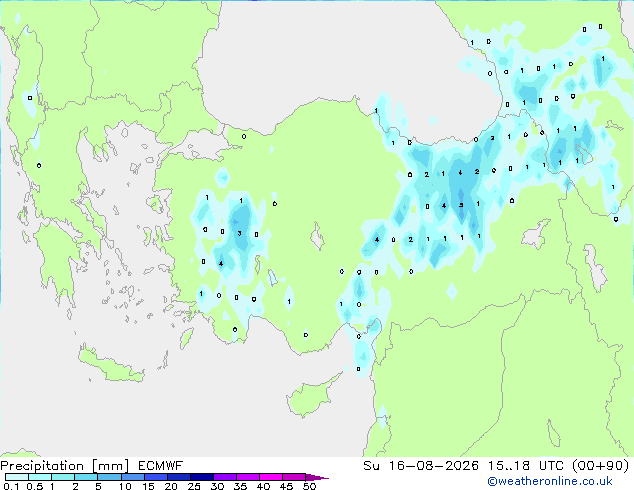634x490 pixels.
Task: Click the legend scale label '10'
Action: click(x=125, y=486)
